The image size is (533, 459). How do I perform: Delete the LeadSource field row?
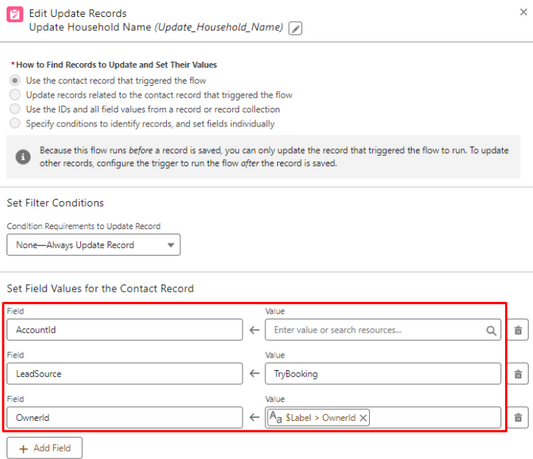tap(518, 374)
